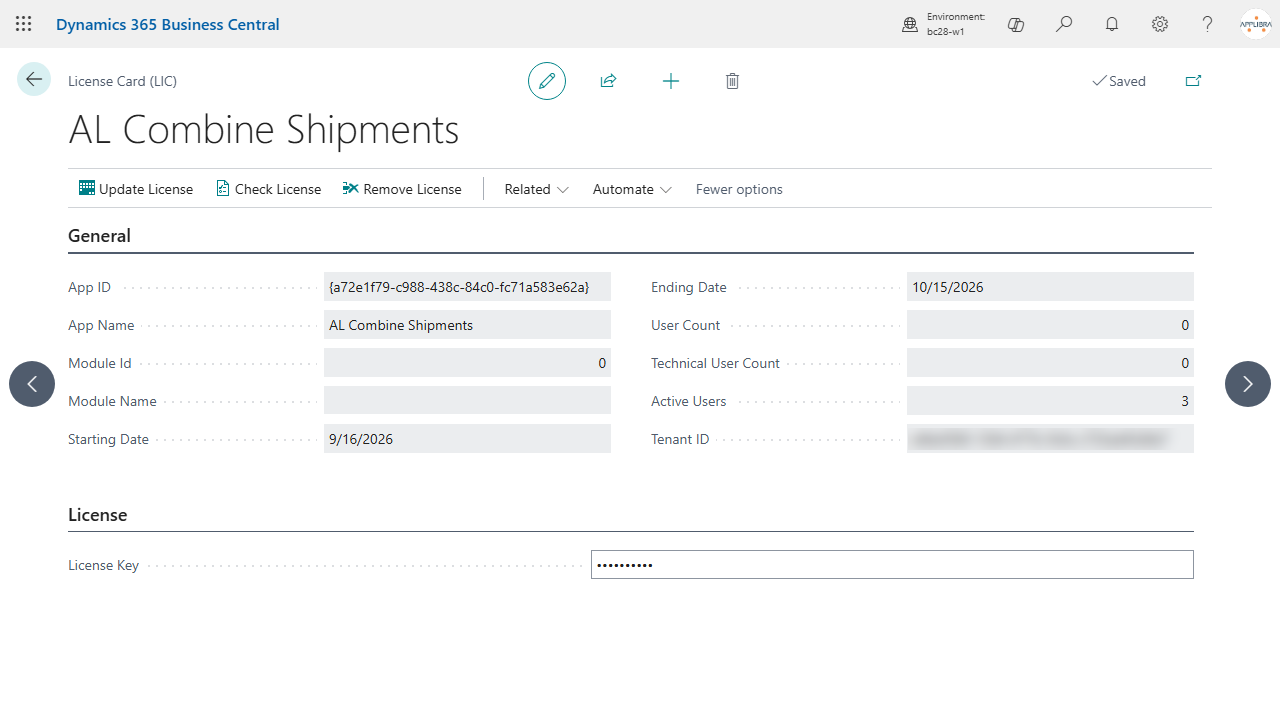Click Update License action
Image resolution: width=1280 pixels, height=720 pixels.
[136, 189]
